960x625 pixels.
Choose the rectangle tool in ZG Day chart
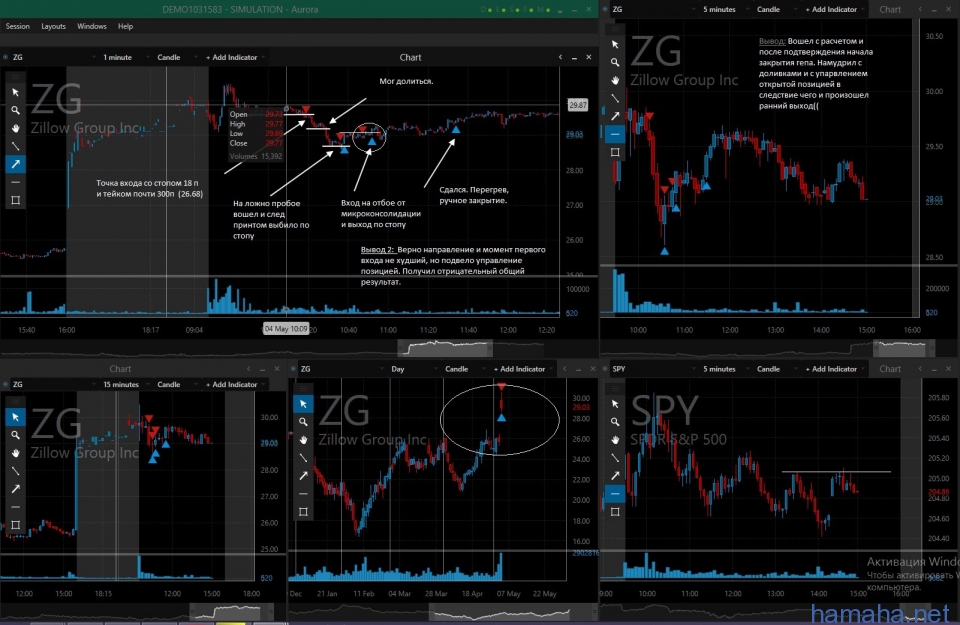tap(303, 512)
